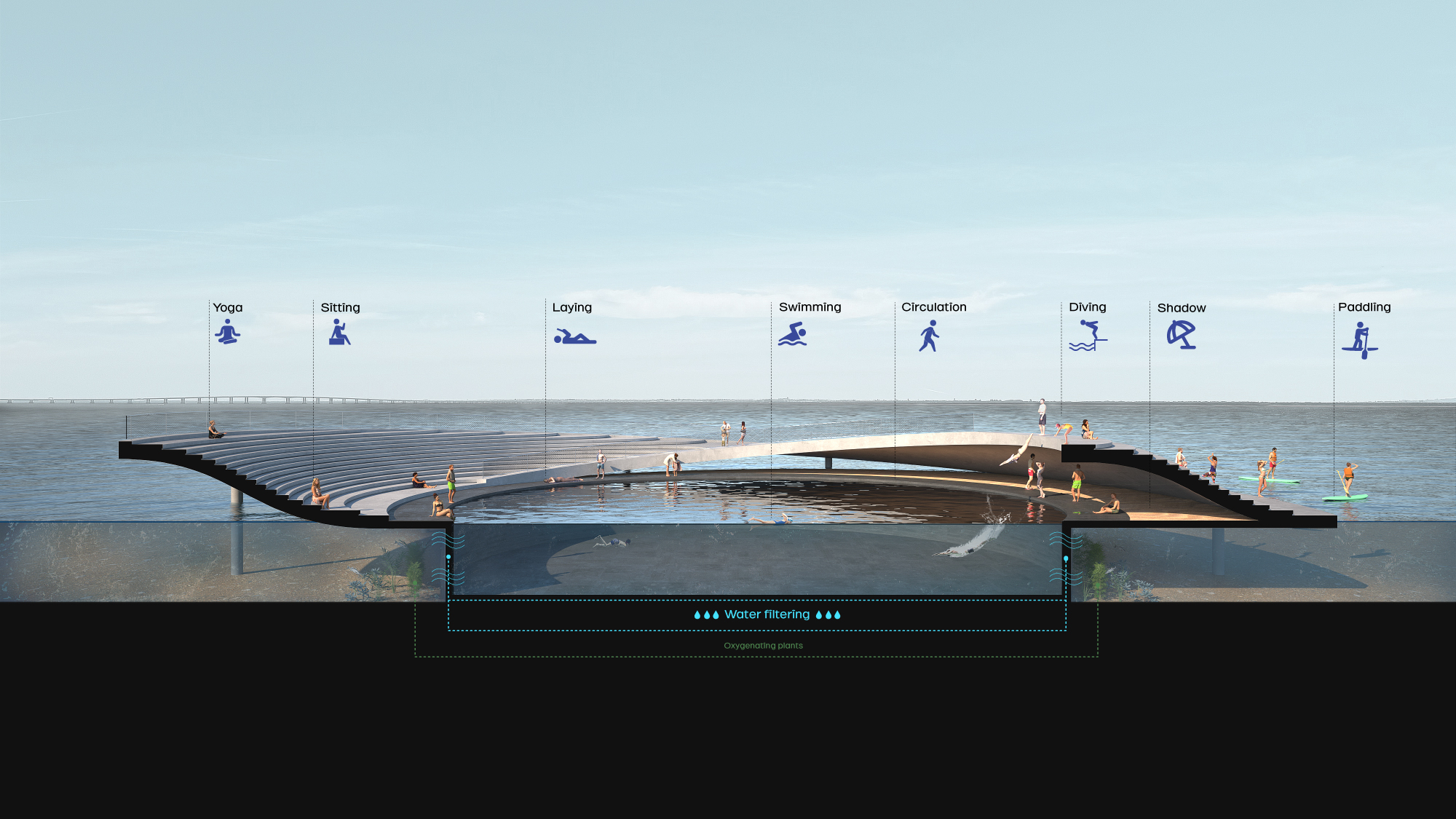Screen dimensions: 1456x819
Task: Select the Shadow beach umbrella icon
Action: coord(1181,335)
